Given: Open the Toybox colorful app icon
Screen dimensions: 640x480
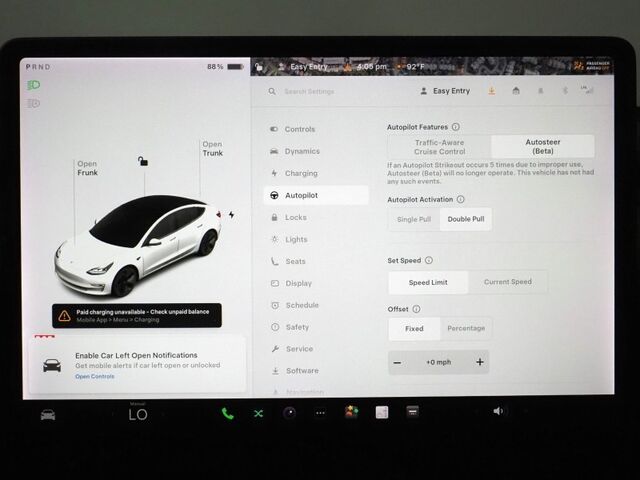Looking at the screenshot, I should click(351, 412).
